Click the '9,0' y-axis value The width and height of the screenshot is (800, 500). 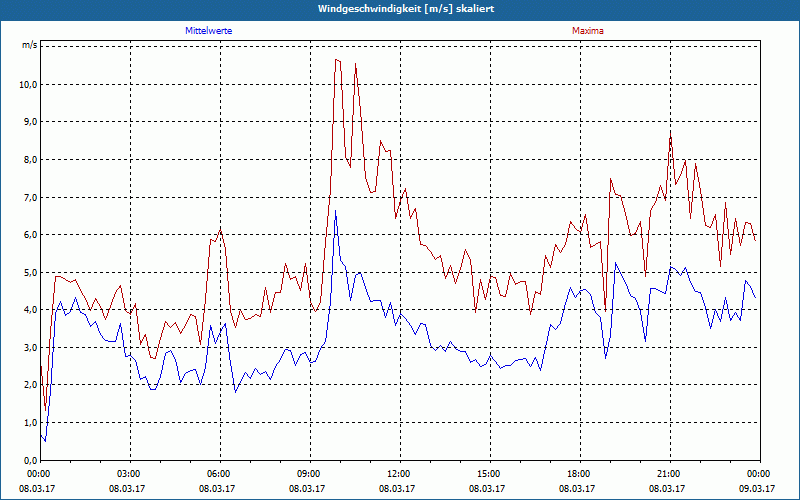tap(31, 122)
